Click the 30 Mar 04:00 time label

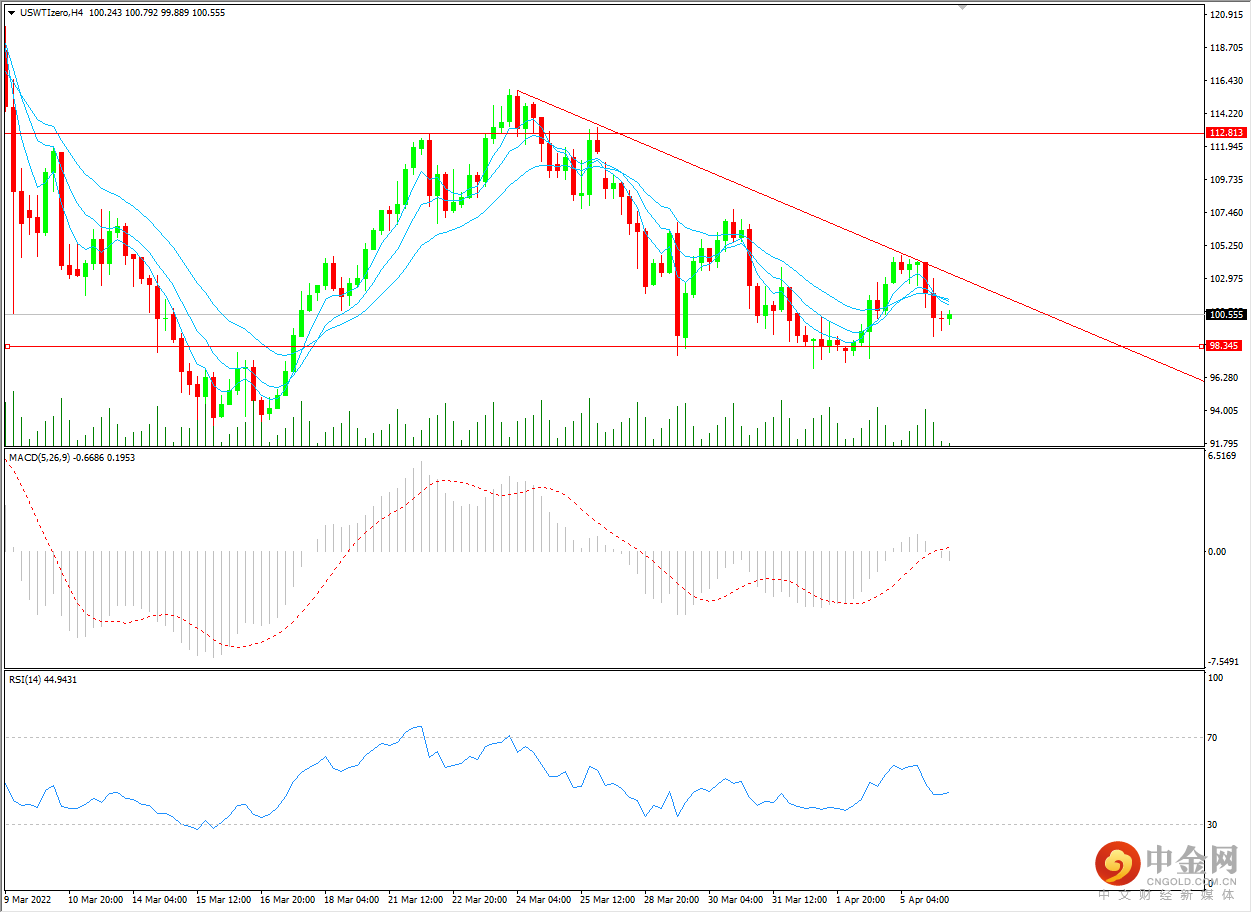point(734,900)
